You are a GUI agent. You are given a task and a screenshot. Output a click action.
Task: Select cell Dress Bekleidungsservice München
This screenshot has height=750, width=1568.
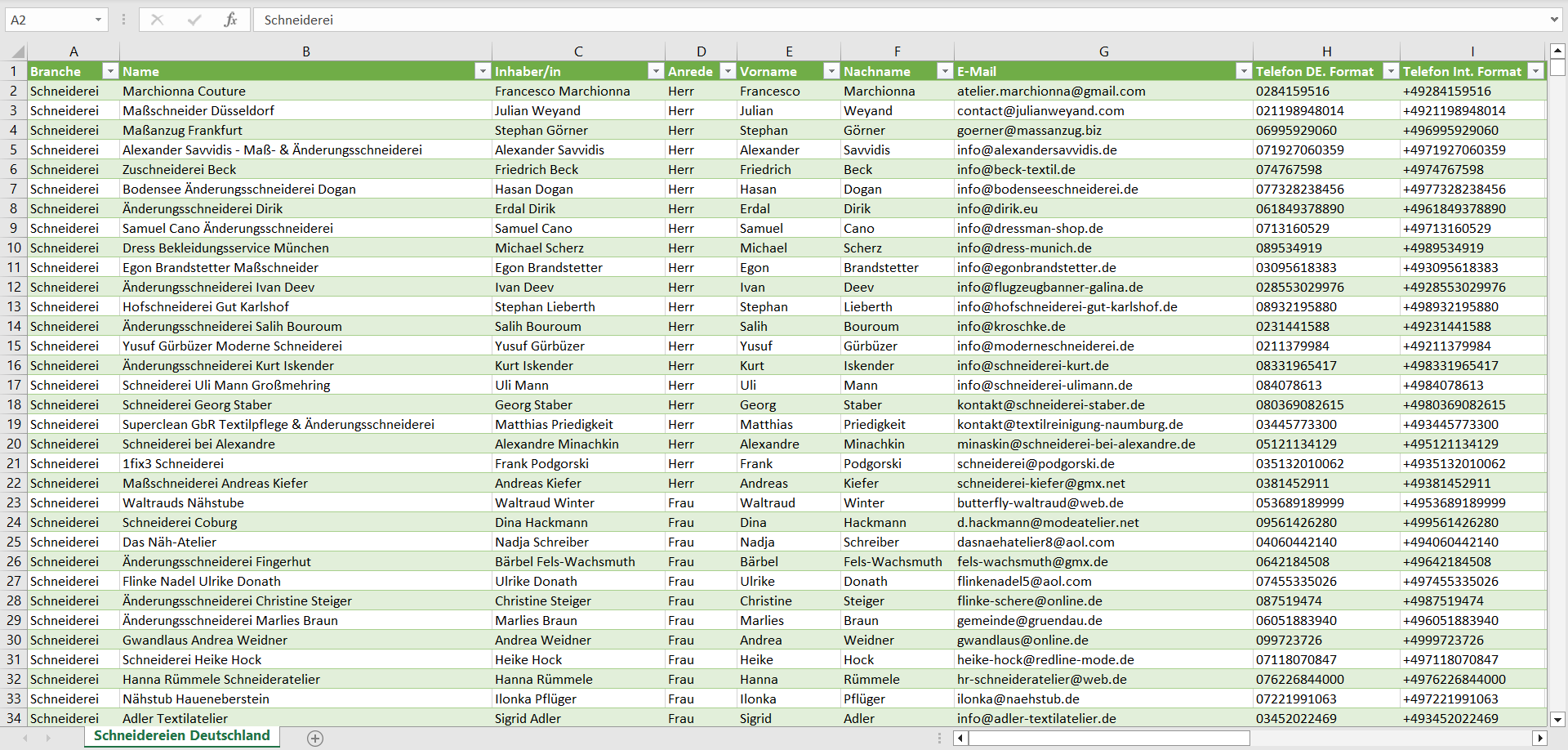coord(306,248)
